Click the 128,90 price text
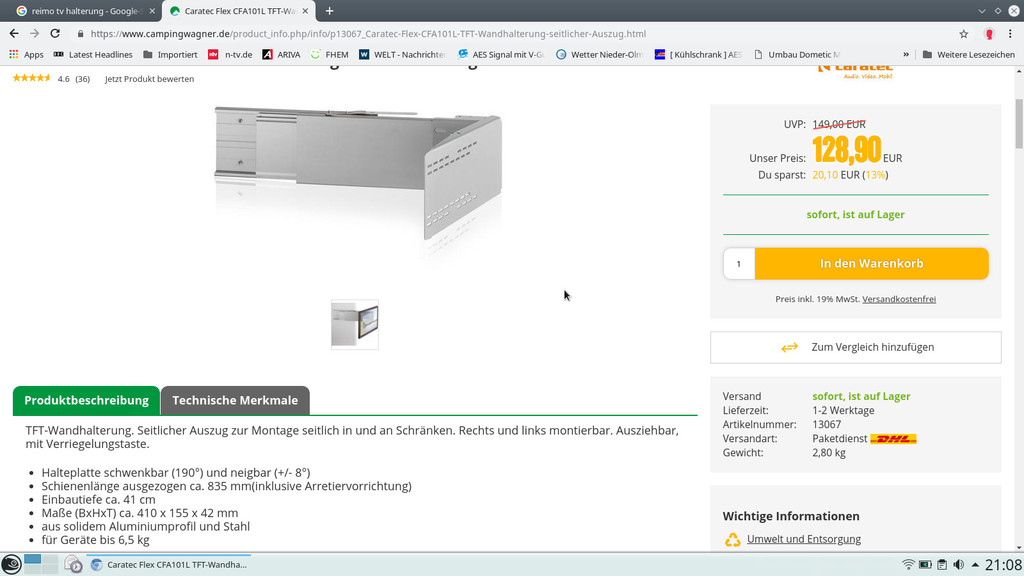Image resolution: width=1024 pixels, height=576 pixels. point(846,150)
